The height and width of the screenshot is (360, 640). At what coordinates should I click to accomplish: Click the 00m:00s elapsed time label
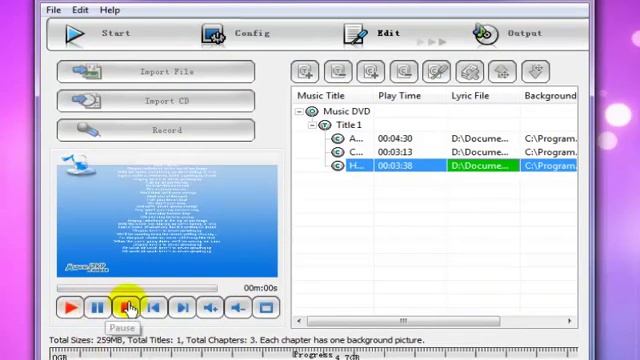pyautogui.click(x=260, y=288)
